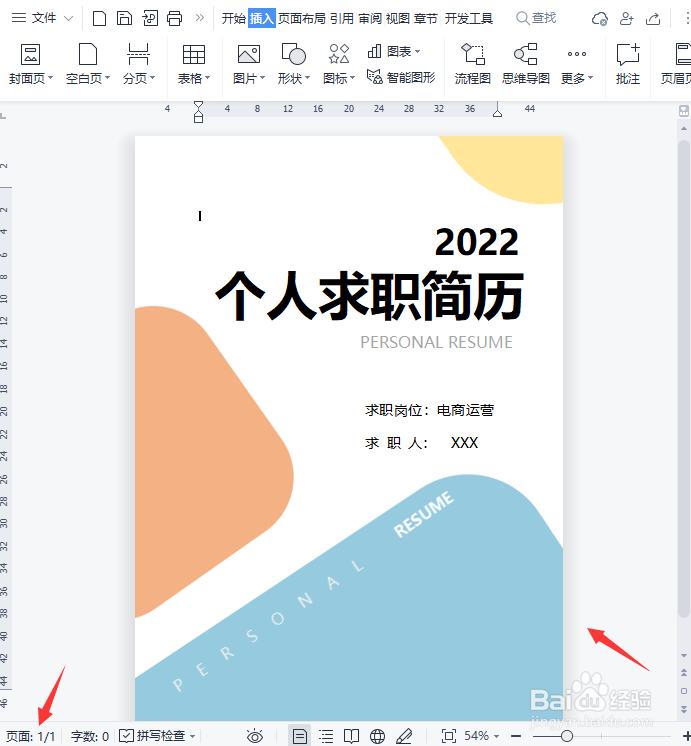691x746 pixels.
Task: Click the scroll down arrow
Action: tap(684, 656)
